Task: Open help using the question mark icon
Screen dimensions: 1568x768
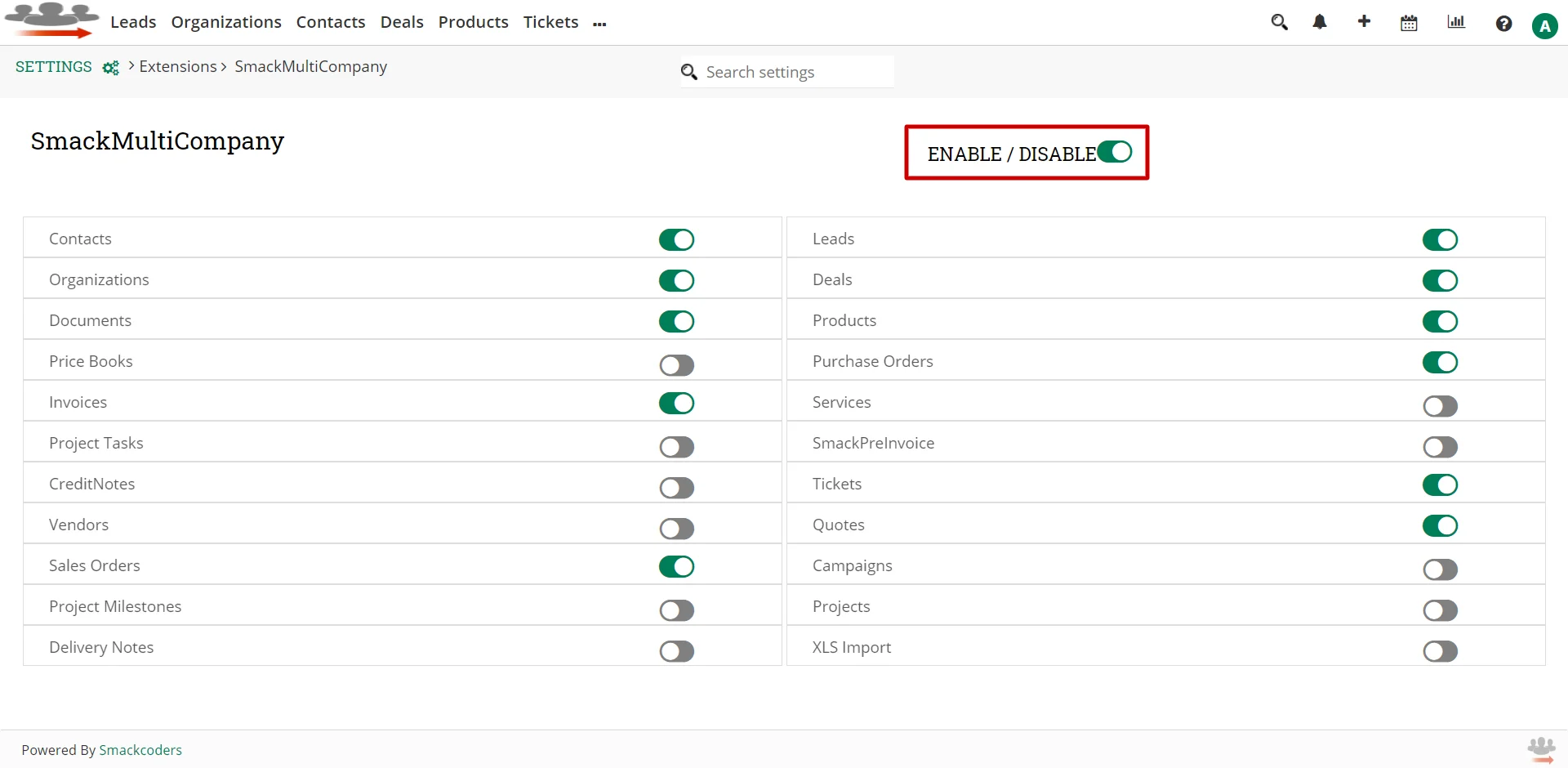Action: 1504,23
